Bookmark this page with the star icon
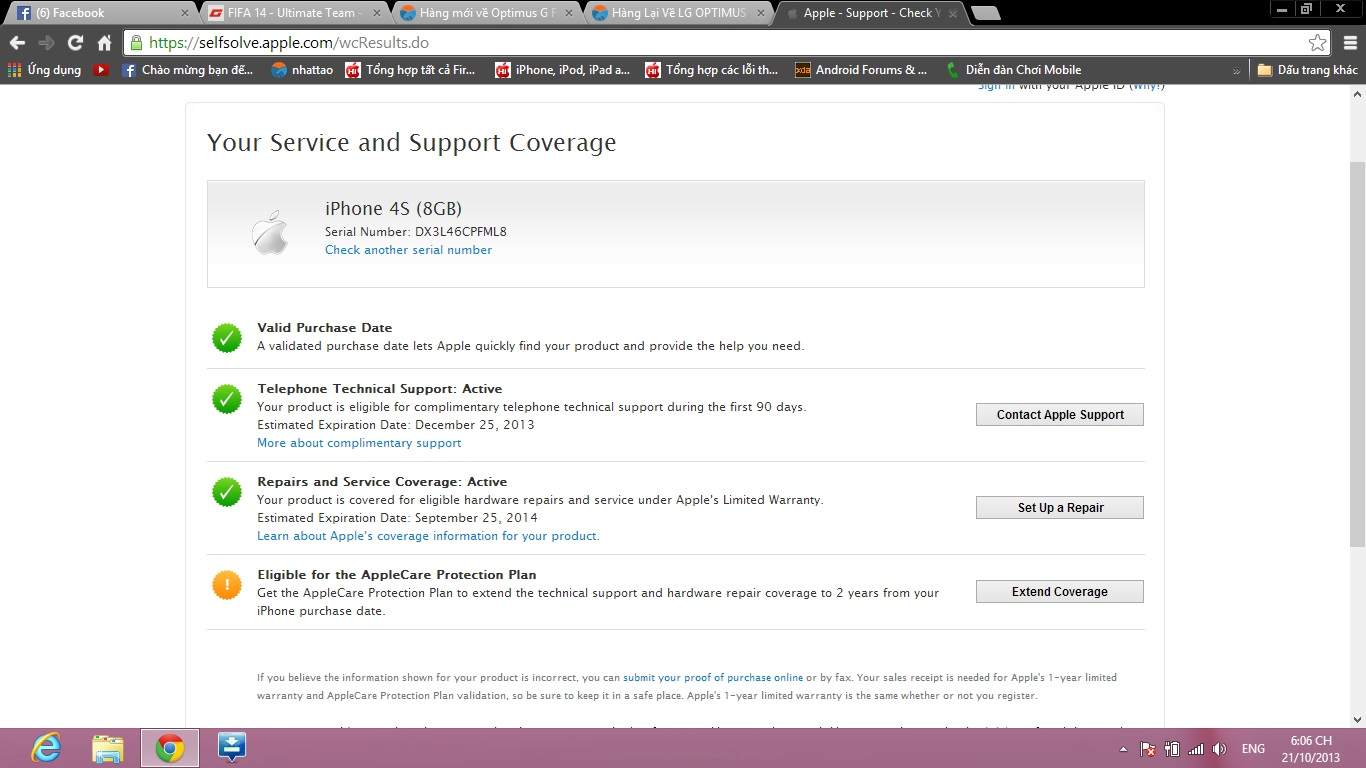This screenshot has height=768, width=1366. tap(1317, 43)
